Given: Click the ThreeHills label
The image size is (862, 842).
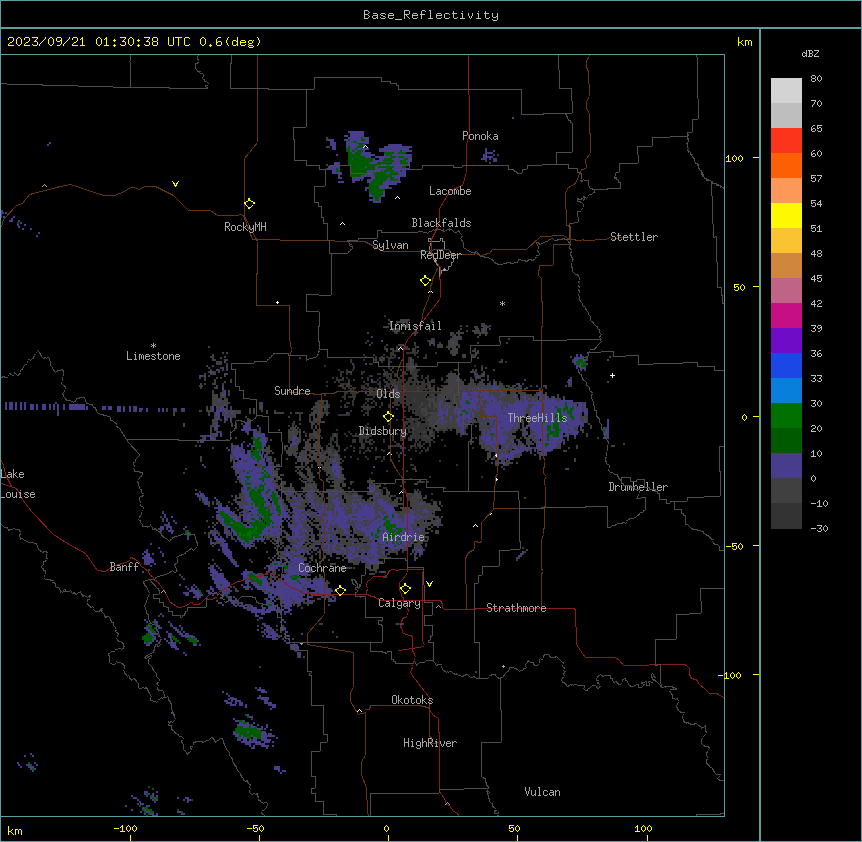Looking at the screenshot, I should 537,418.
